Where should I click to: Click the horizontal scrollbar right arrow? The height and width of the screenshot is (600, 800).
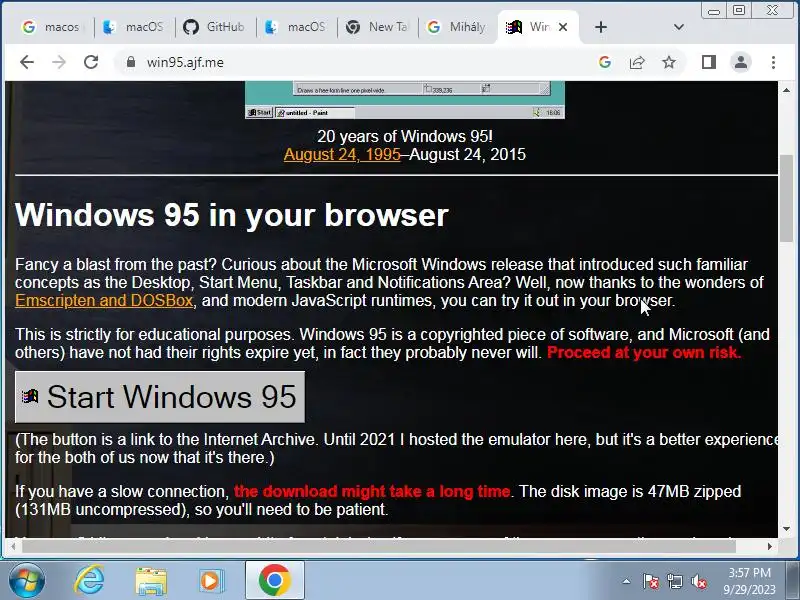770,546
